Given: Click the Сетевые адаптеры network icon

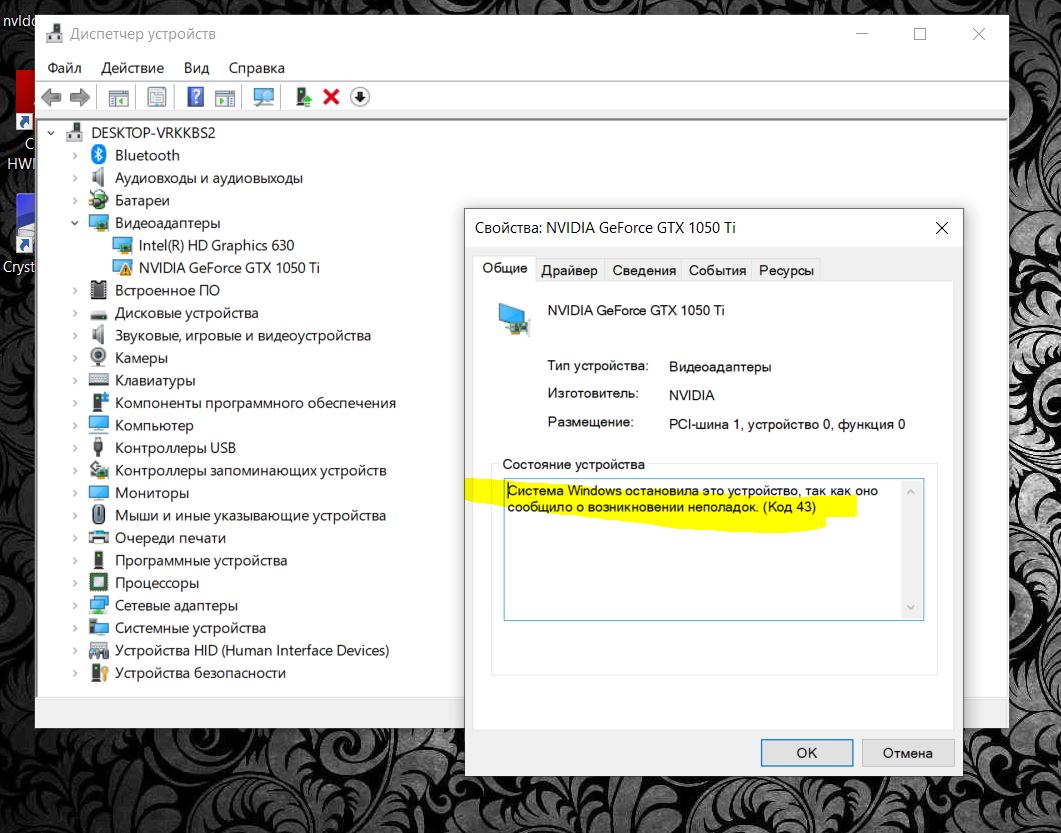Looking at the screenshot, I should click(99, 604).
